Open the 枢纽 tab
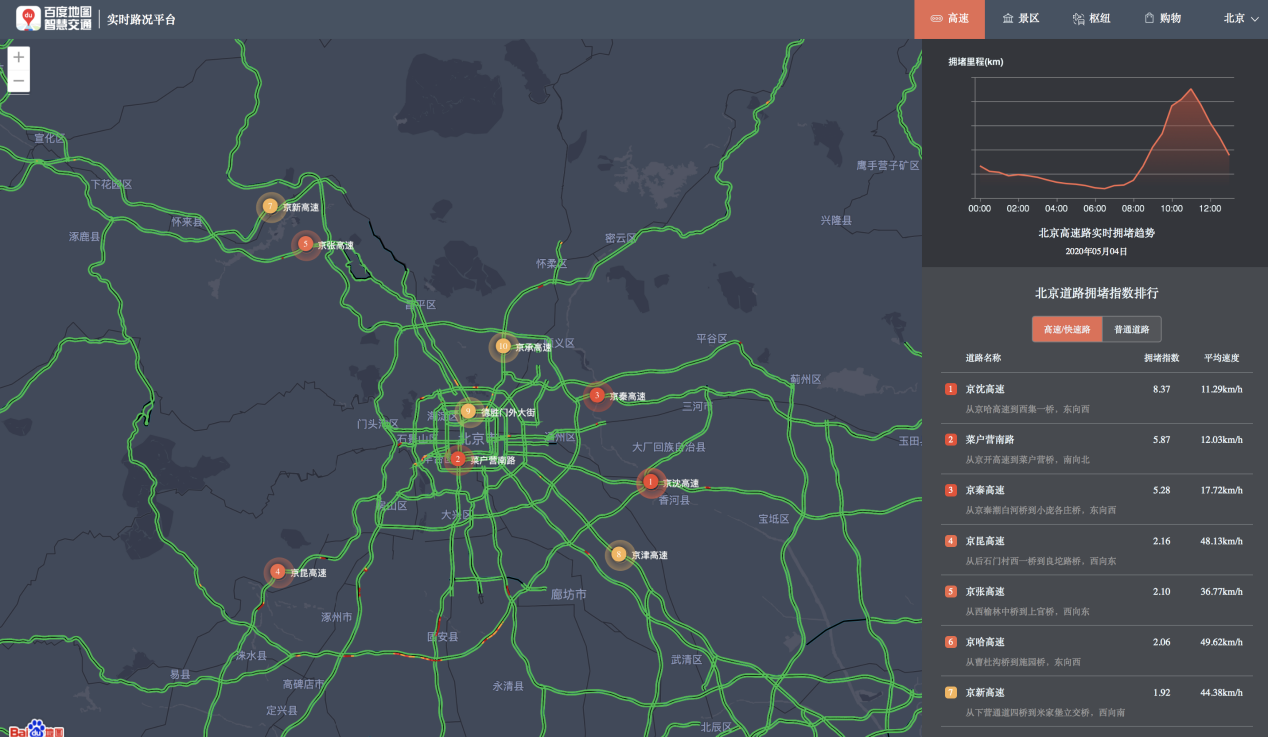 click(1091, 19)
